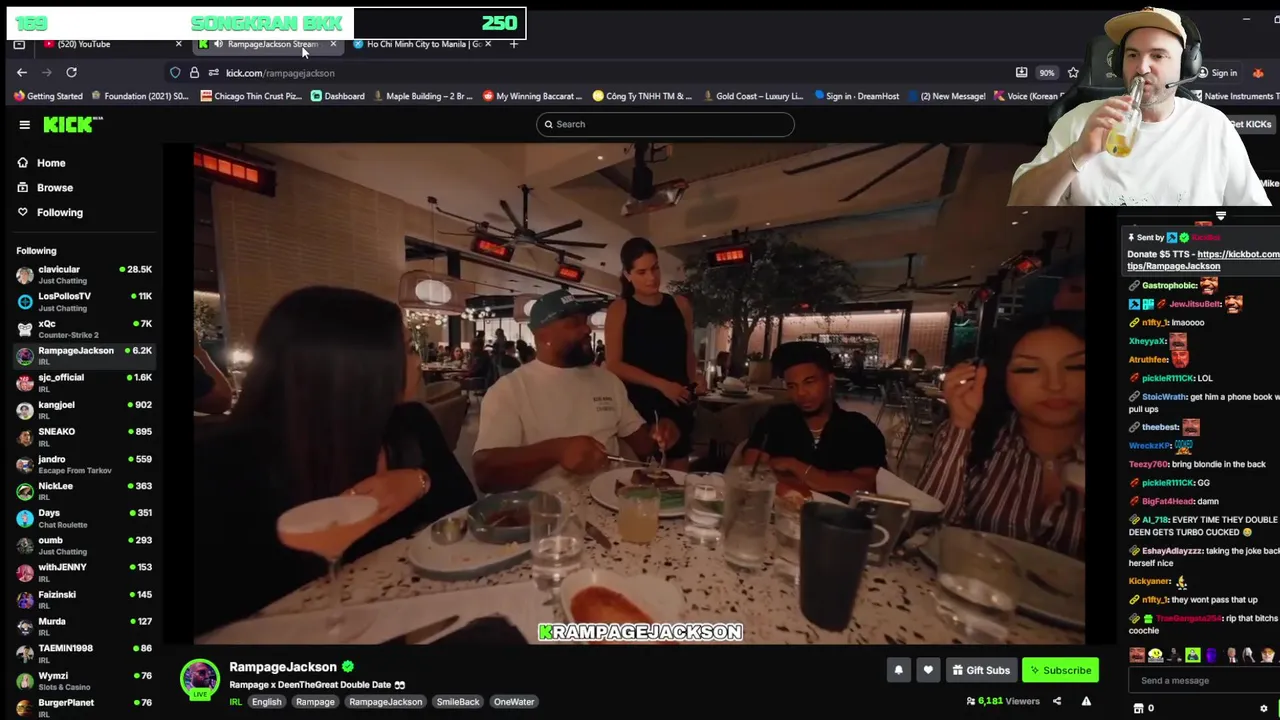Open the Getting Started bookmark
The width and height of the screenshot is (1280, 720).
click(x=48, y=96)
